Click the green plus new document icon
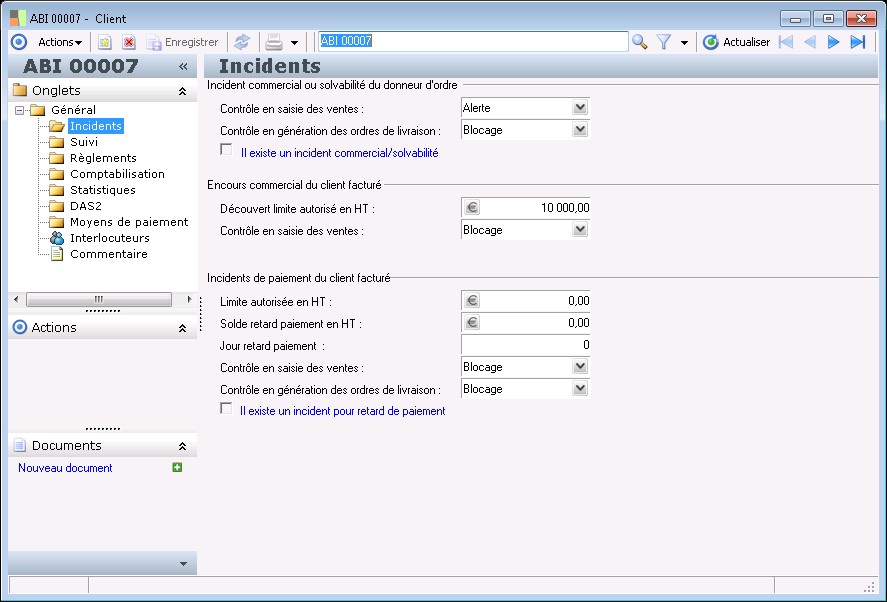Screen dimensions: 887x602 pyautogui.click(x=177, y=467)
